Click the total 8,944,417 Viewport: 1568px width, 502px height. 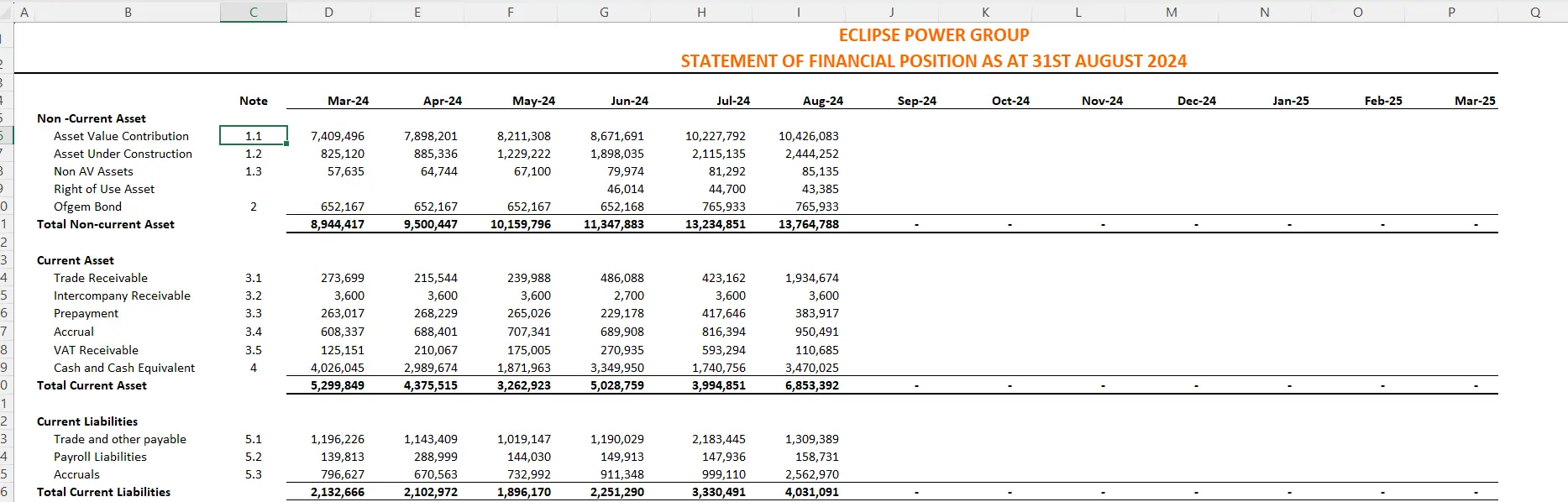(x=338, y=224)
